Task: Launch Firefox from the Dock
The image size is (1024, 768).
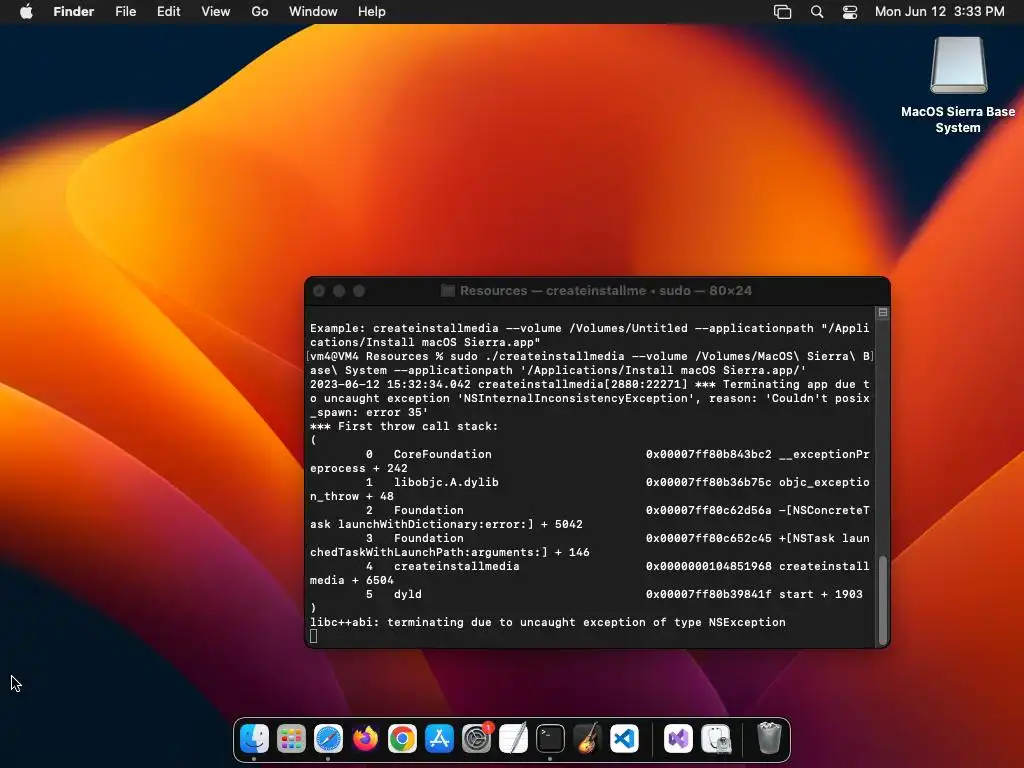Action: click(x=365, y=739)
